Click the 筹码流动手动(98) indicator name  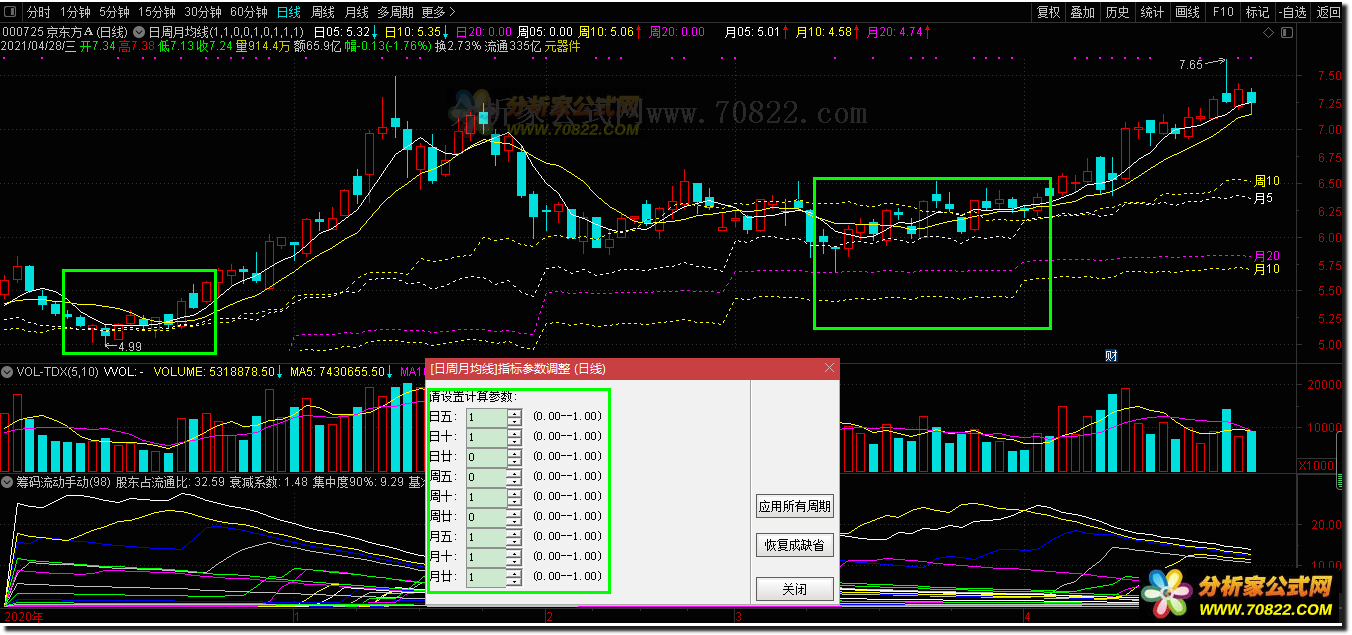click(63, 482)
